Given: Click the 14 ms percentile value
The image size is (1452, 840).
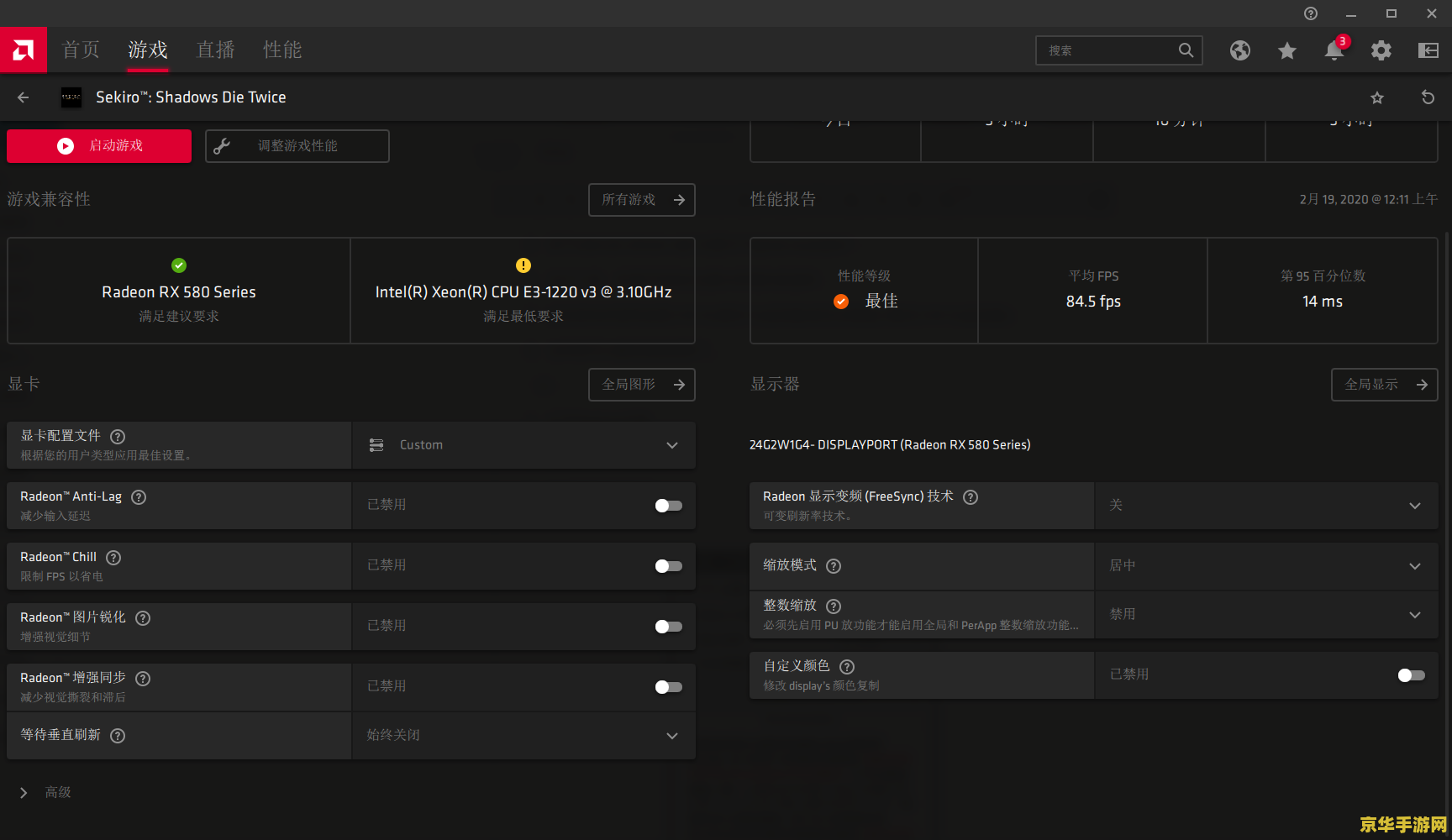Looking at the screenshot, I should 1323,302.
